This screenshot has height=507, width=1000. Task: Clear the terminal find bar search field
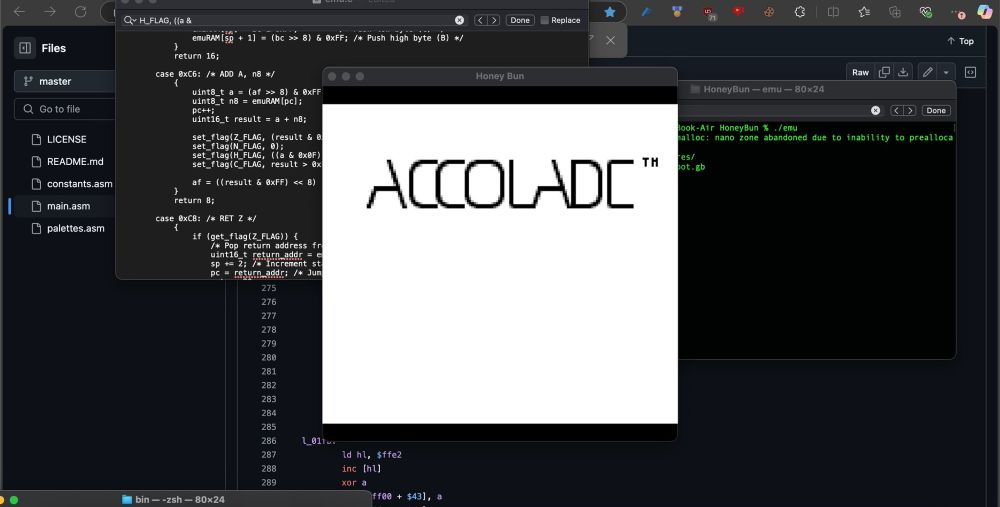click(x=876, y=110)
